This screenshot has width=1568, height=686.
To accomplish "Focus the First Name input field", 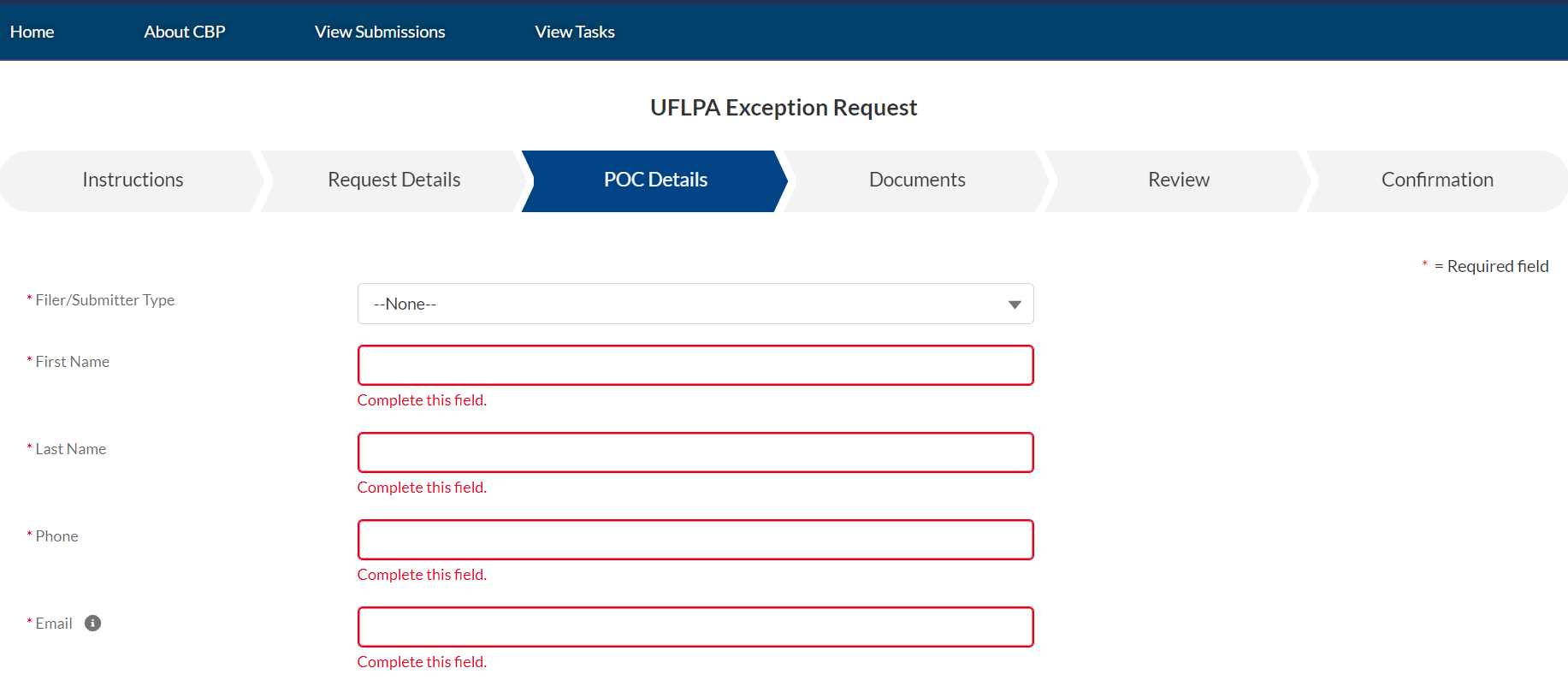I will [x=695, y=365].
